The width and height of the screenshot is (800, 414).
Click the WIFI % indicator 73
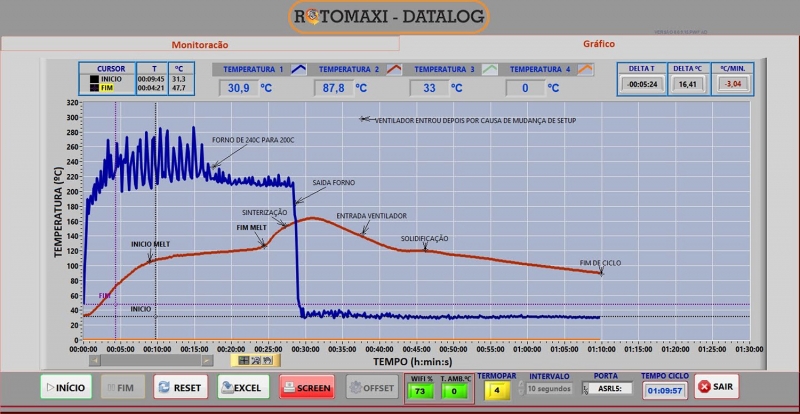423,391
